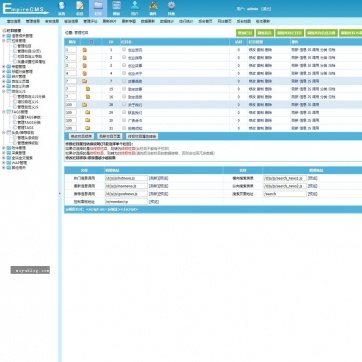This screenshot has height=362, width=362.
Task: Click the green 刷新首页 button
Action: (265, 33)
